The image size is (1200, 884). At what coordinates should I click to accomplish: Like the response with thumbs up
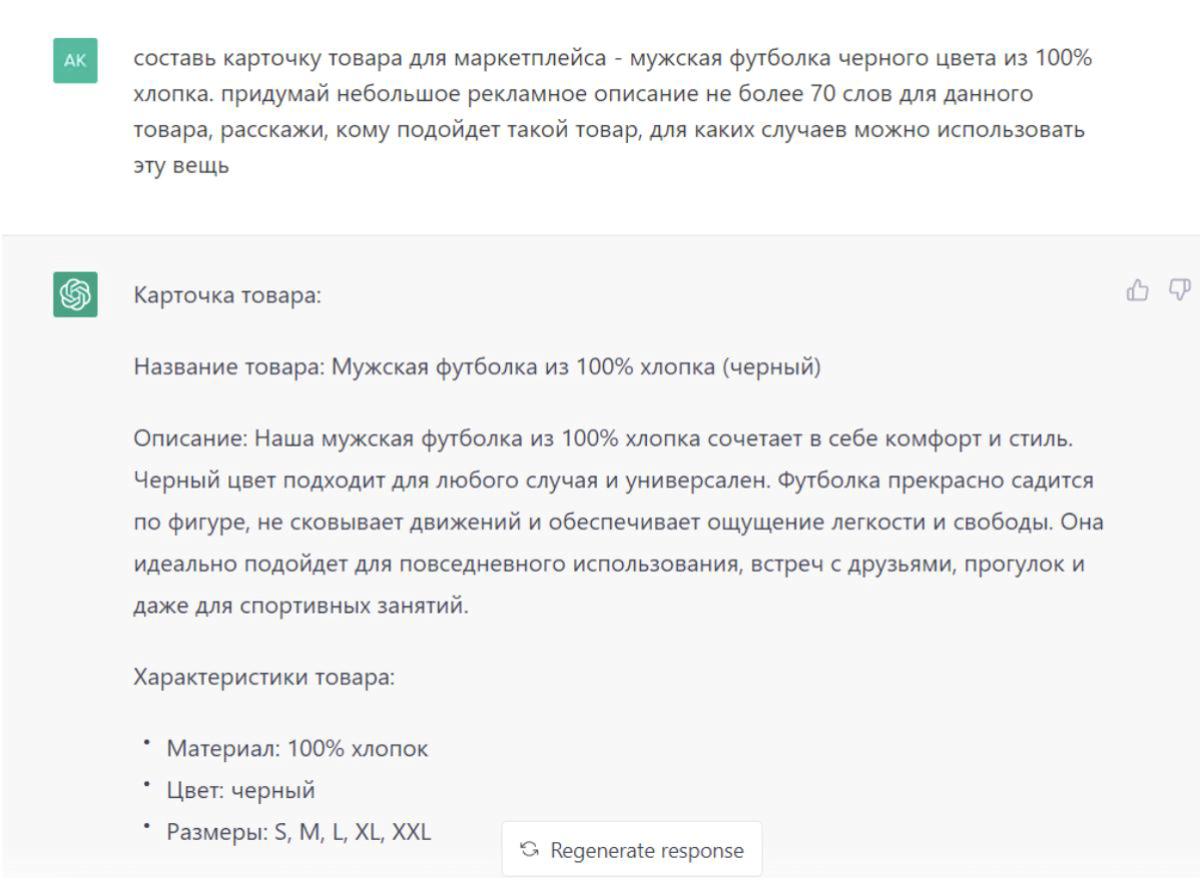point(1138,291)
